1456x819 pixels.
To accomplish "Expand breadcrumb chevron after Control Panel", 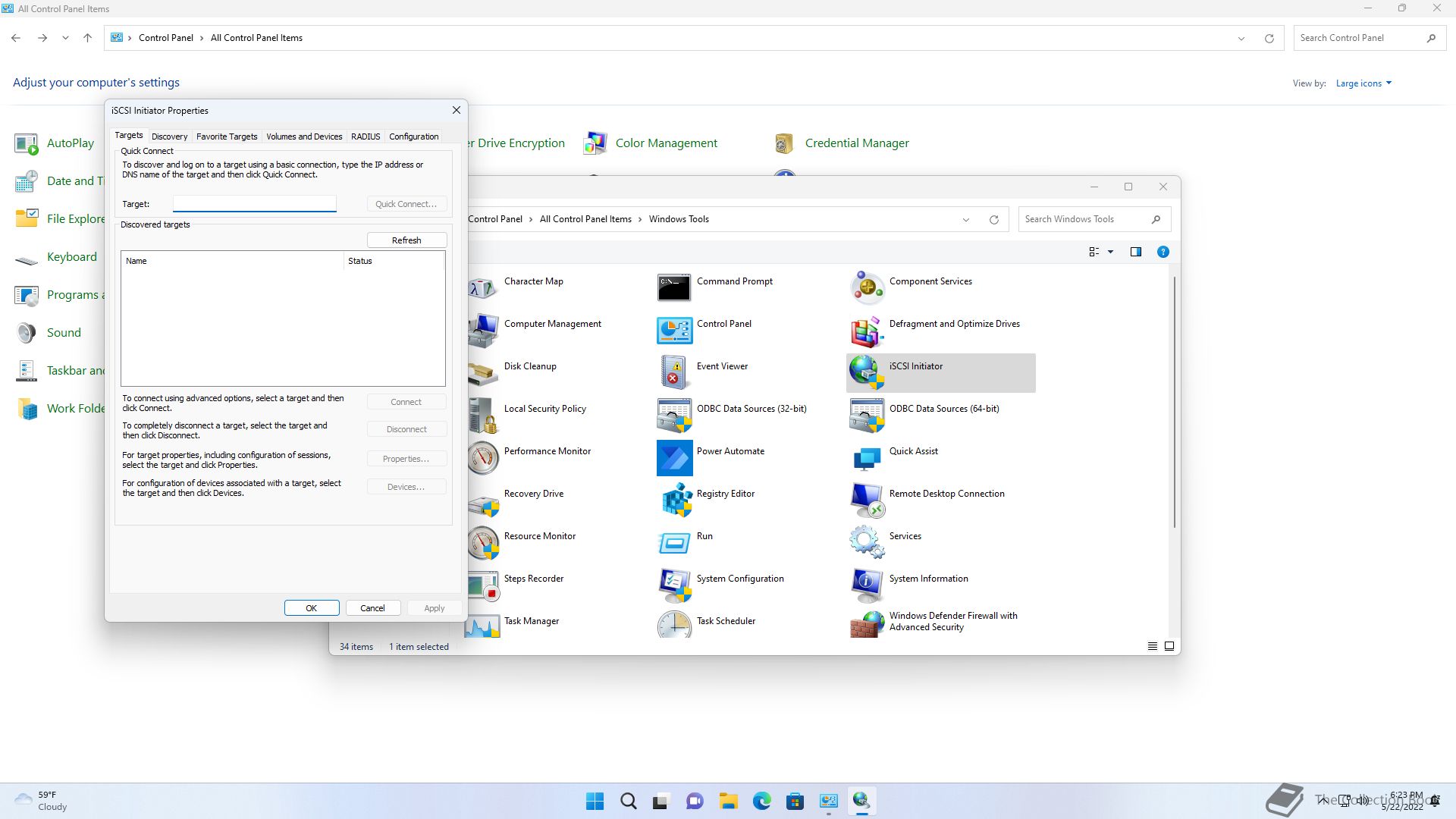I will 202,38.
